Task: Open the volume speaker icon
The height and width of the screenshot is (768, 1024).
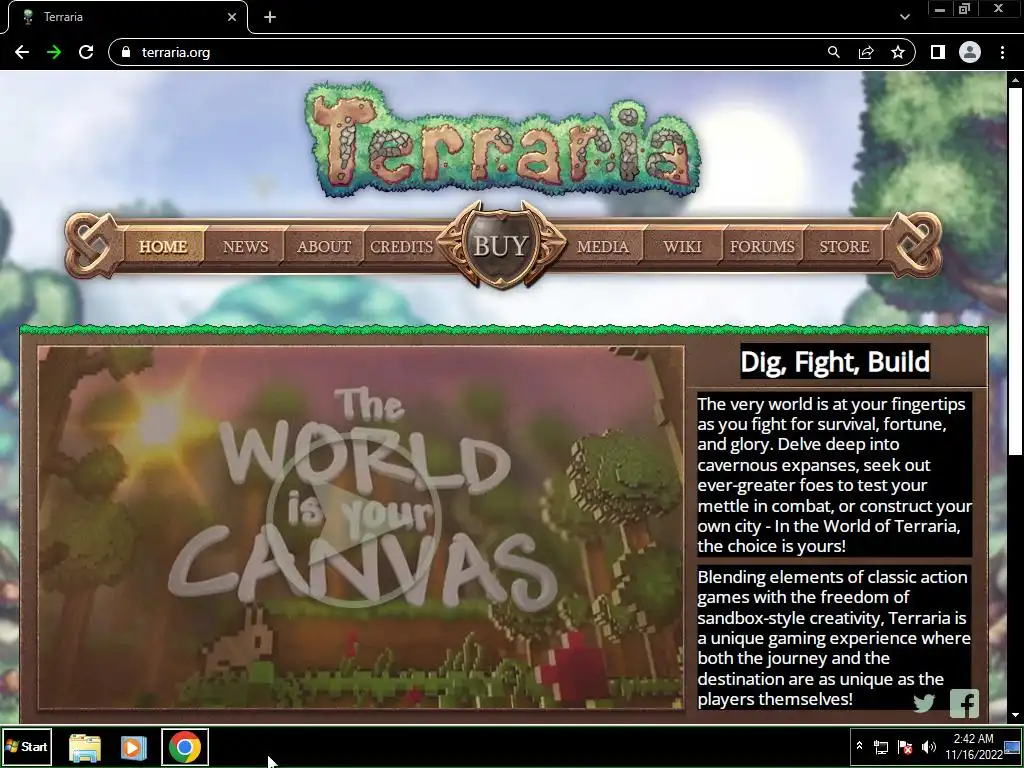Action: (929, 747)
